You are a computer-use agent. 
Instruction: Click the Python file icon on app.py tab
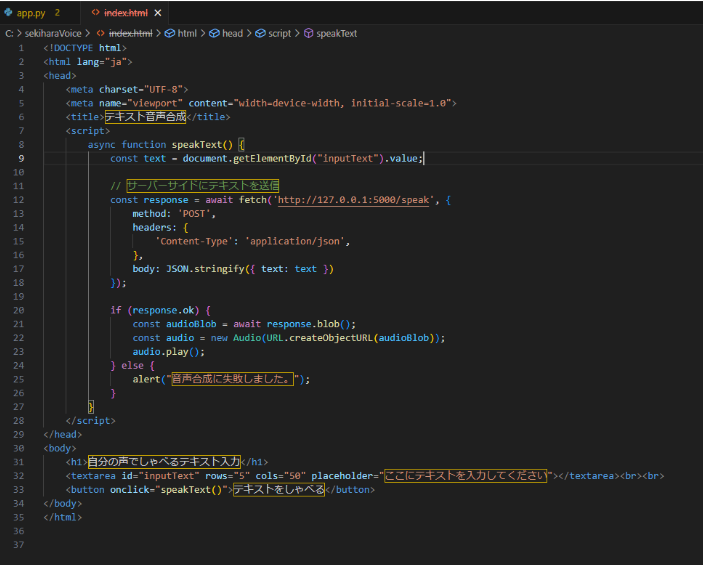coord(8,13)
